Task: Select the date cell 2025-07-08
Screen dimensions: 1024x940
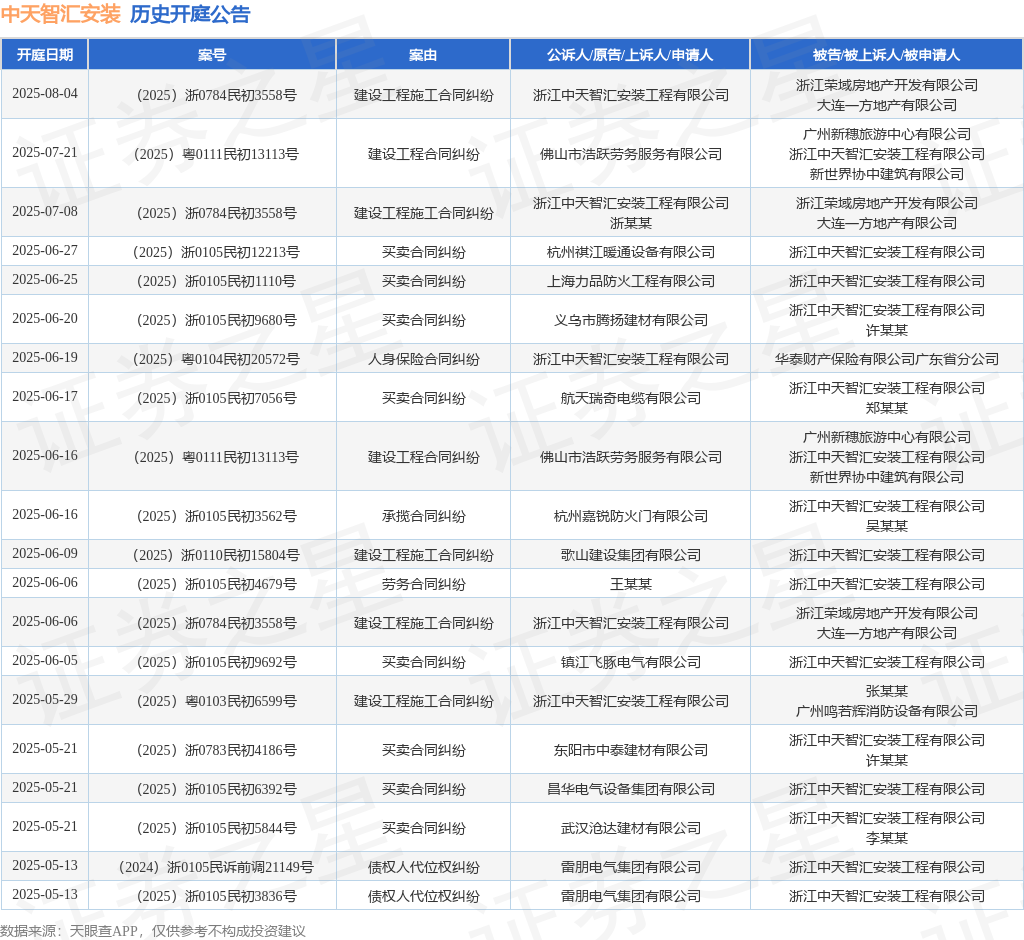Action: point(44,212)
